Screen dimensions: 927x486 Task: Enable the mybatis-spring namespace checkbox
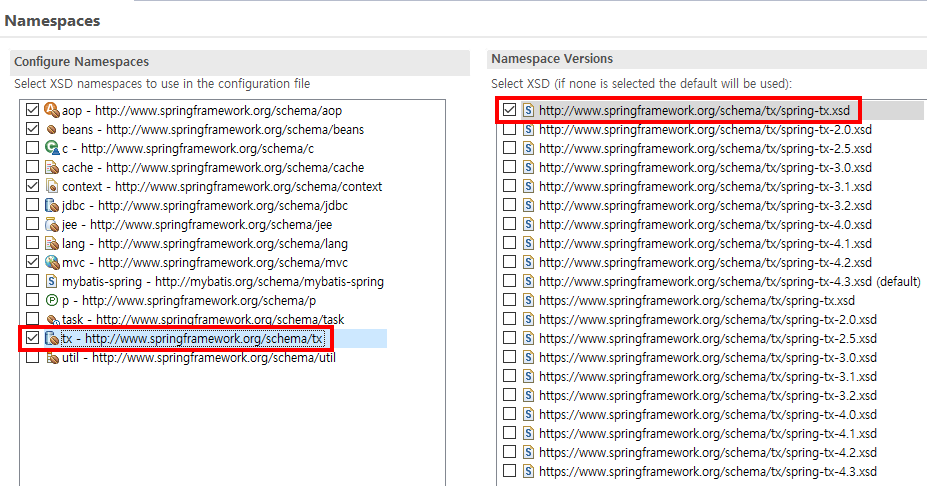33,281
